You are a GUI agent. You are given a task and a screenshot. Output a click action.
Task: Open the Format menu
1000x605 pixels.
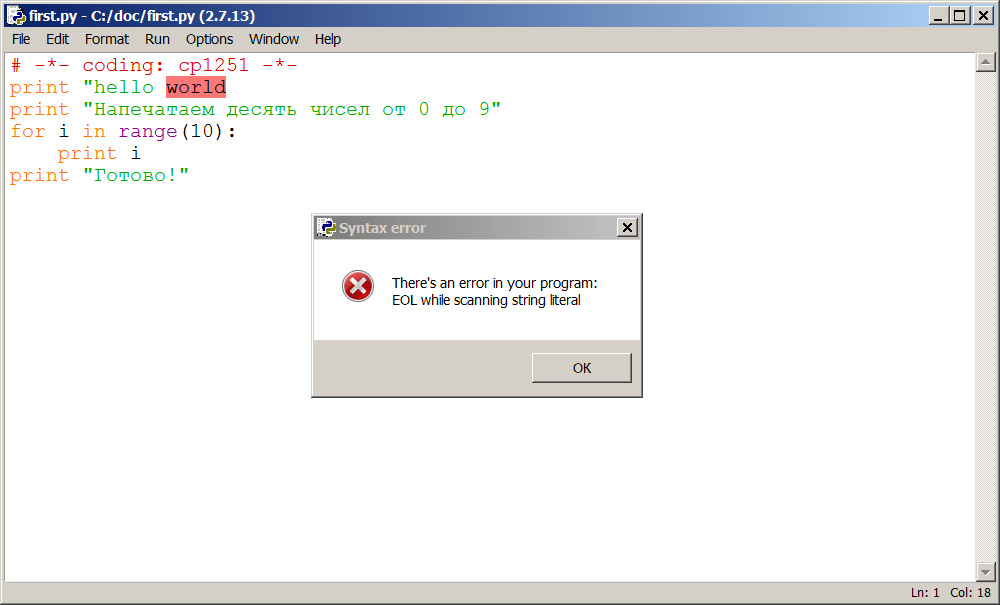[107, 40]
